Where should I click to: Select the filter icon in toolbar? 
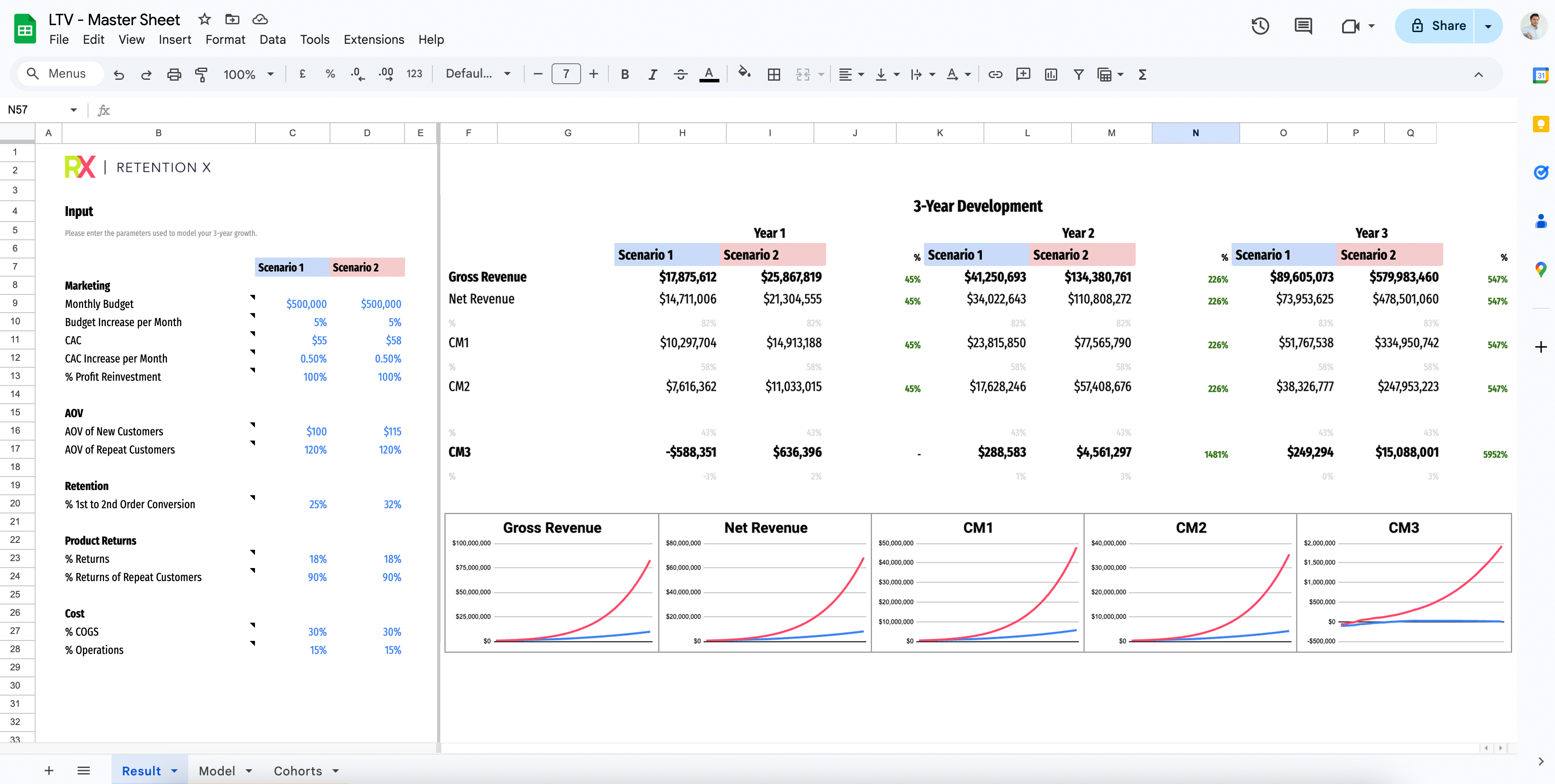[x=1079, y=74]
